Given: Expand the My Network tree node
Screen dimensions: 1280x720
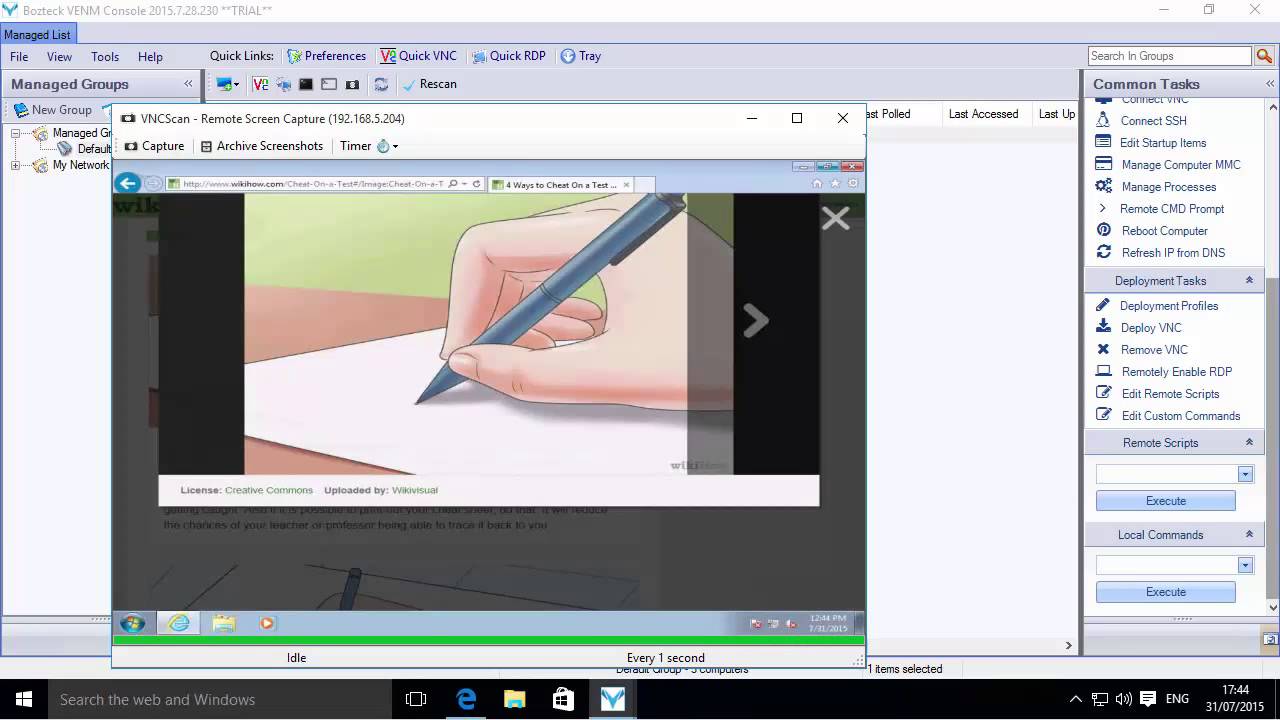Looking at the screenshot, I should [x=16, y=165].
